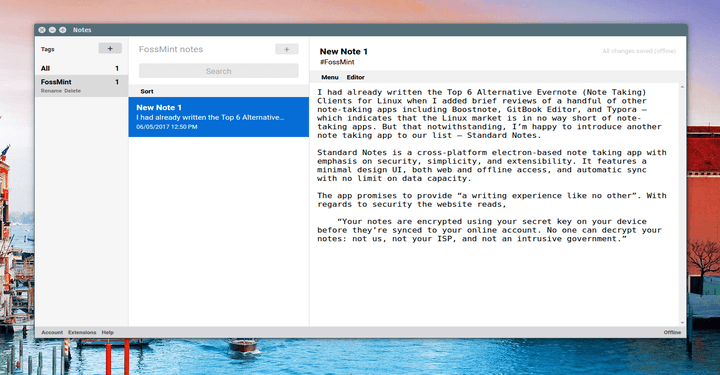Open Account in the footer
The image size is (720, 375).
click(52, 332)
